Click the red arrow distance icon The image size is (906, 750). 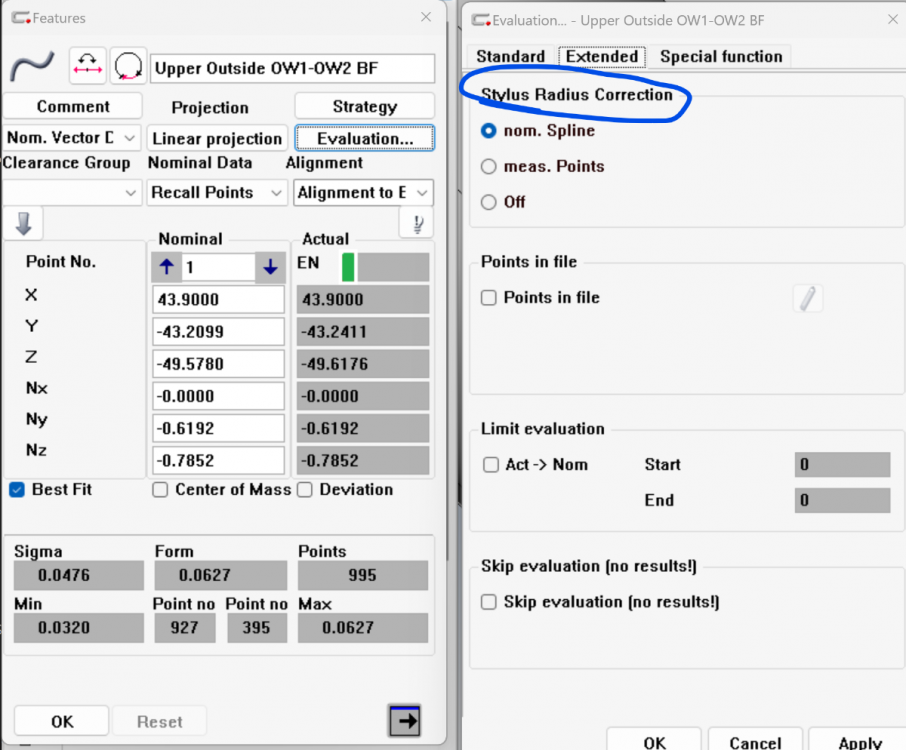coord(87,66)
